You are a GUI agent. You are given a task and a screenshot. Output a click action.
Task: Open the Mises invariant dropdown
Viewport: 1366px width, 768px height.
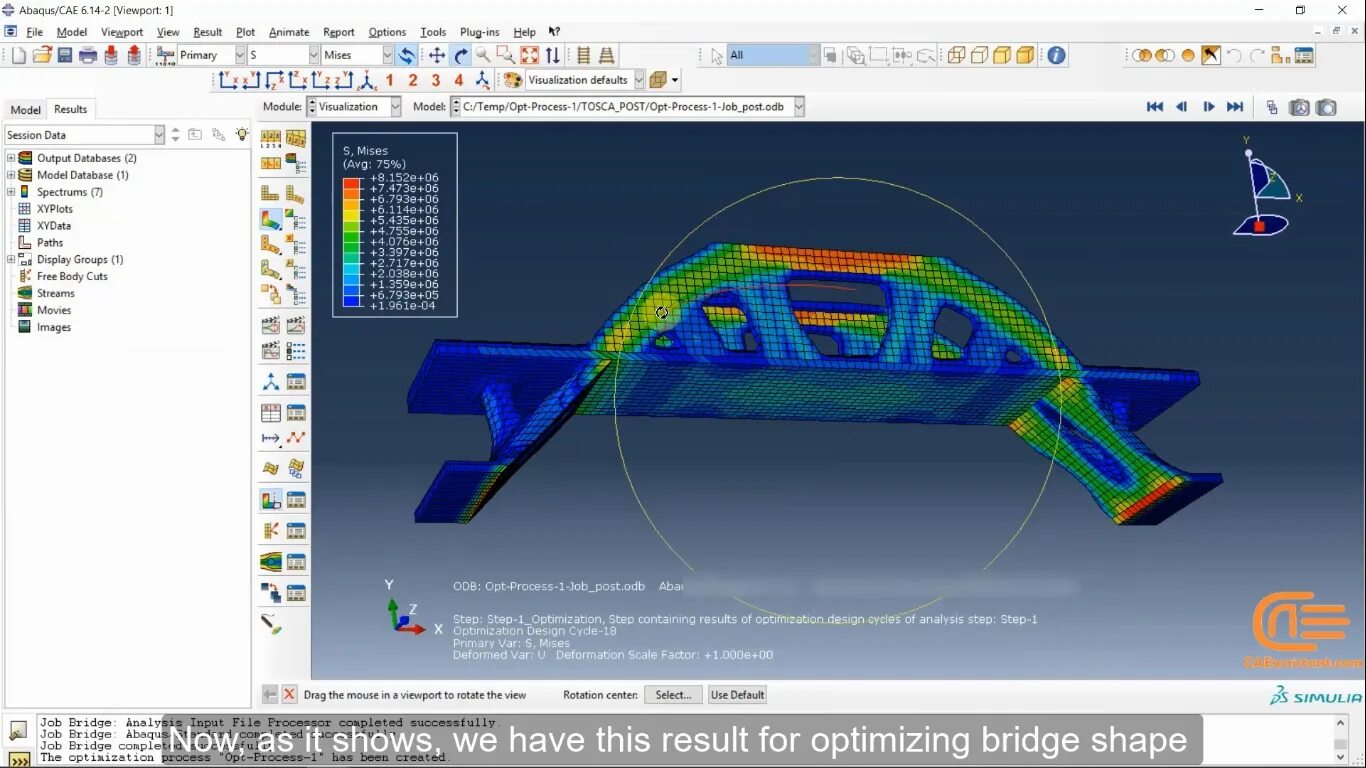tap(387, 55)
